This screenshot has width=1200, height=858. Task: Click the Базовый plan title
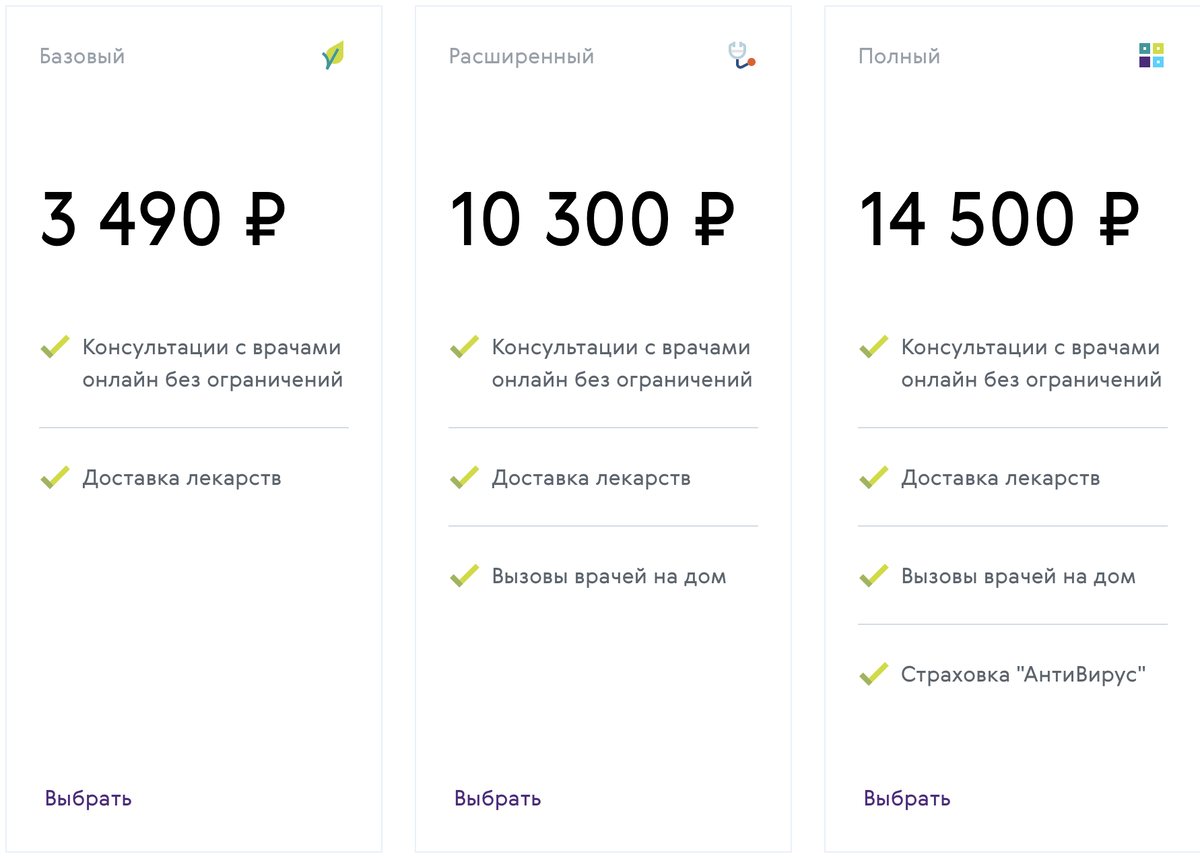82,56
